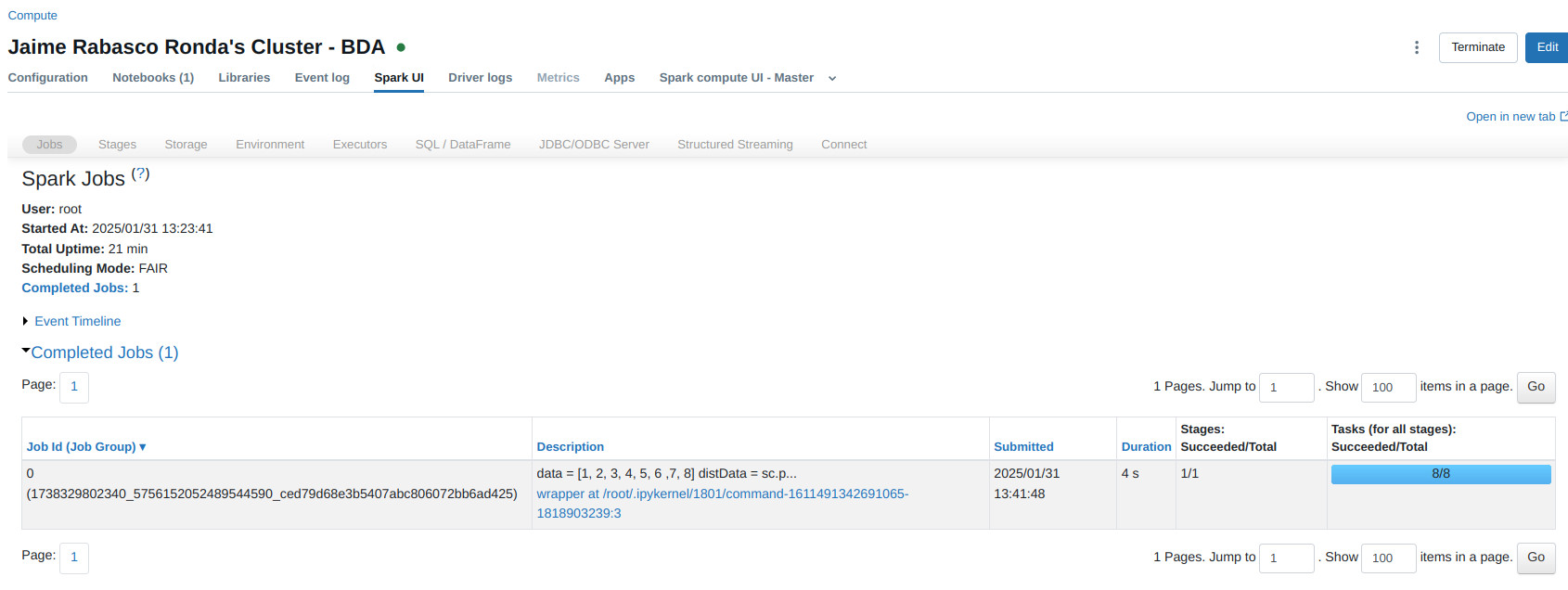
Task: Click the top Go pagination button
Action: (x=1536, y=387)
